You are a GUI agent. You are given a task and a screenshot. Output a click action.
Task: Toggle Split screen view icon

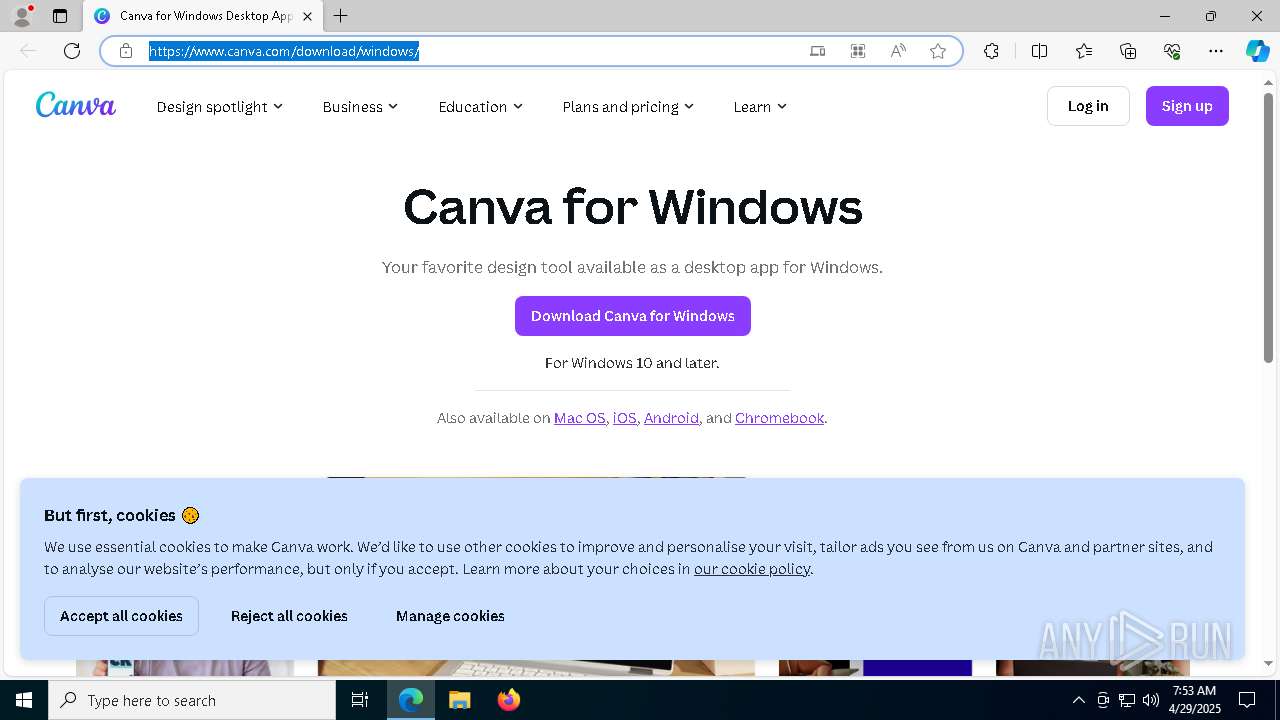pyautogui.click(x=1039, y=51)
